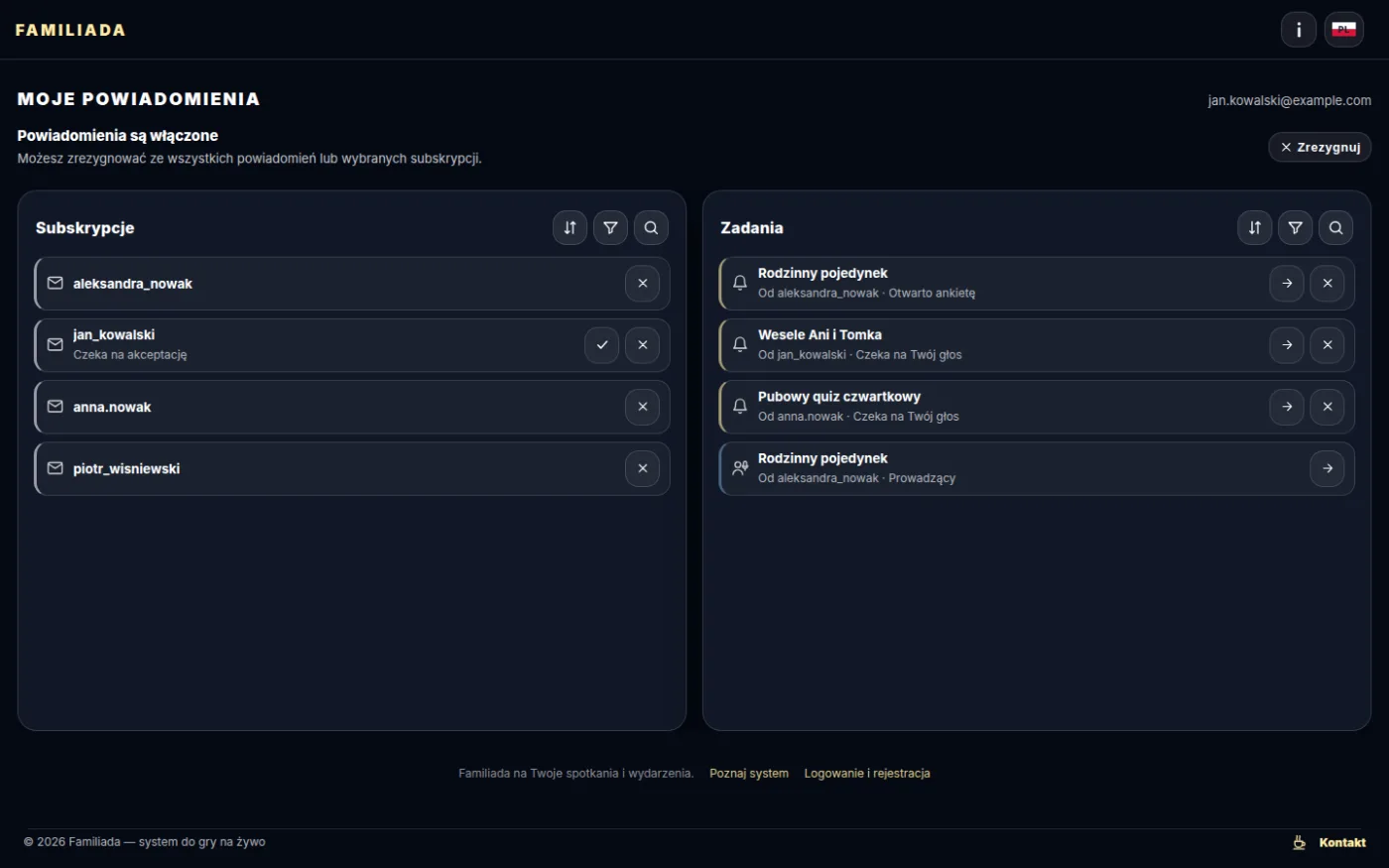The image size is (1389, 868).
Task: Click the Zrezygnuj unsubscribe button
Action: pyautogui.click(x=1320, y=147)
